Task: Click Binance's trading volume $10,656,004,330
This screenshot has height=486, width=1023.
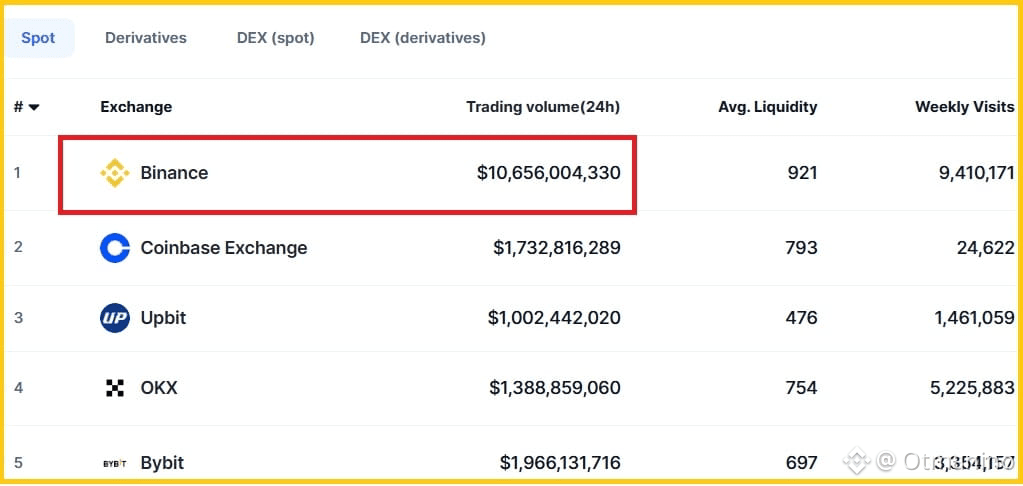Action: coord(548,173)
